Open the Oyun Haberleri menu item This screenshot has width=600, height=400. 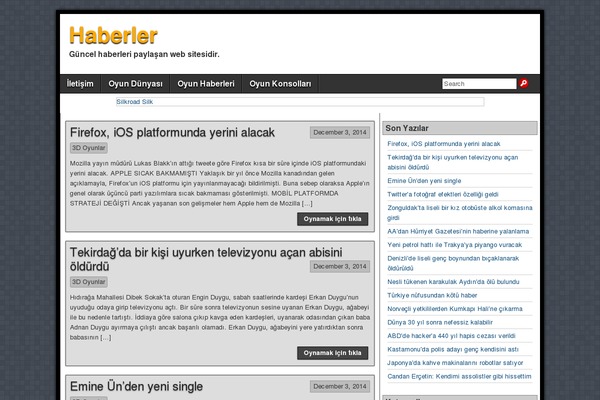tap(206, 84)
